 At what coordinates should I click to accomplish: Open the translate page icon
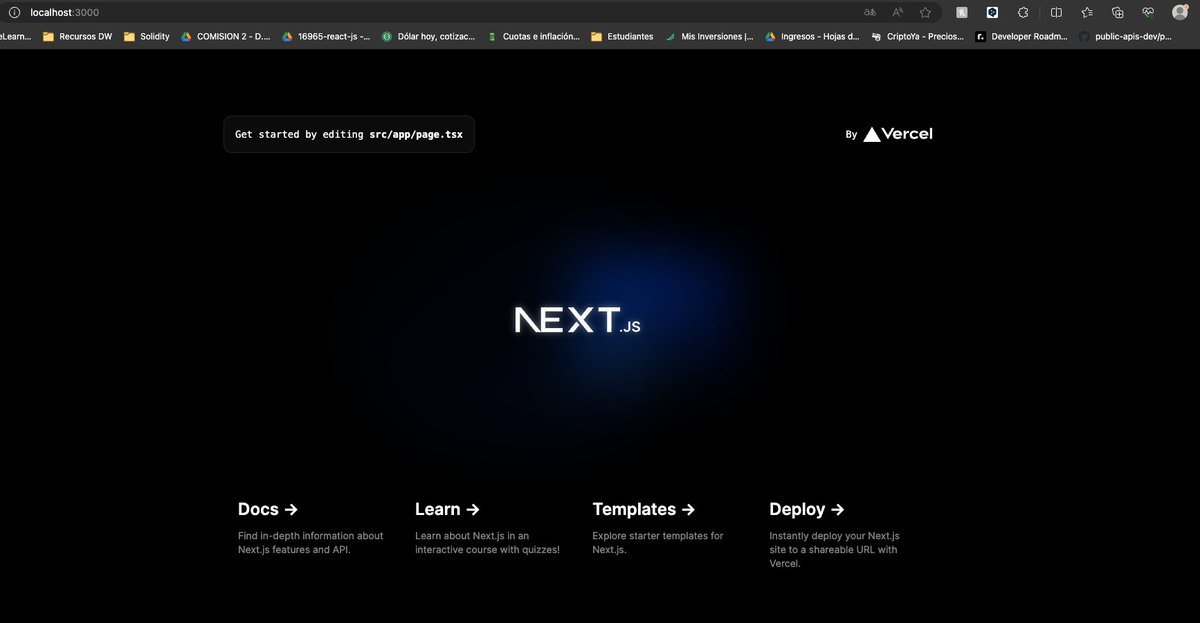pos(870,12)
